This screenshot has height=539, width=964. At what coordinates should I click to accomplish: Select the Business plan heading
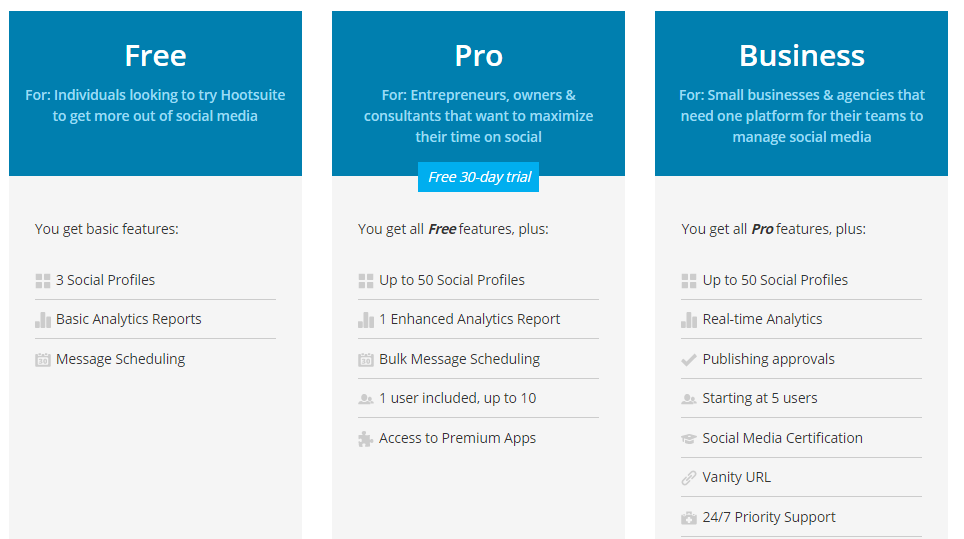(801, 55)
